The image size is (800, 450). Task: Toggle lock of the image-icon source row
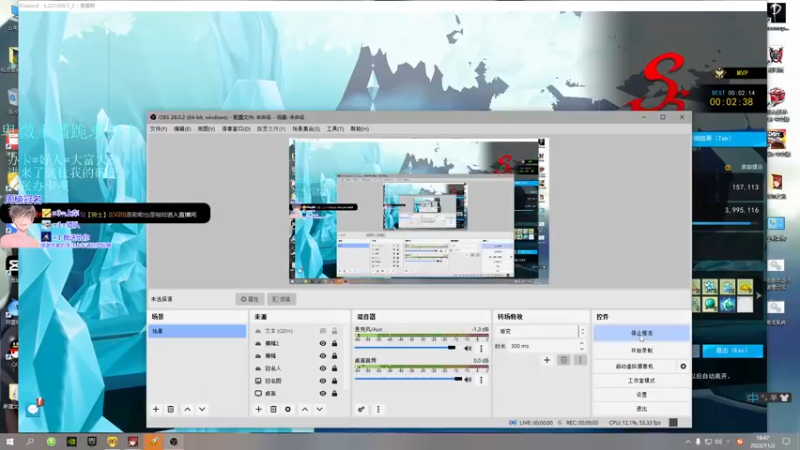[335, 381]
